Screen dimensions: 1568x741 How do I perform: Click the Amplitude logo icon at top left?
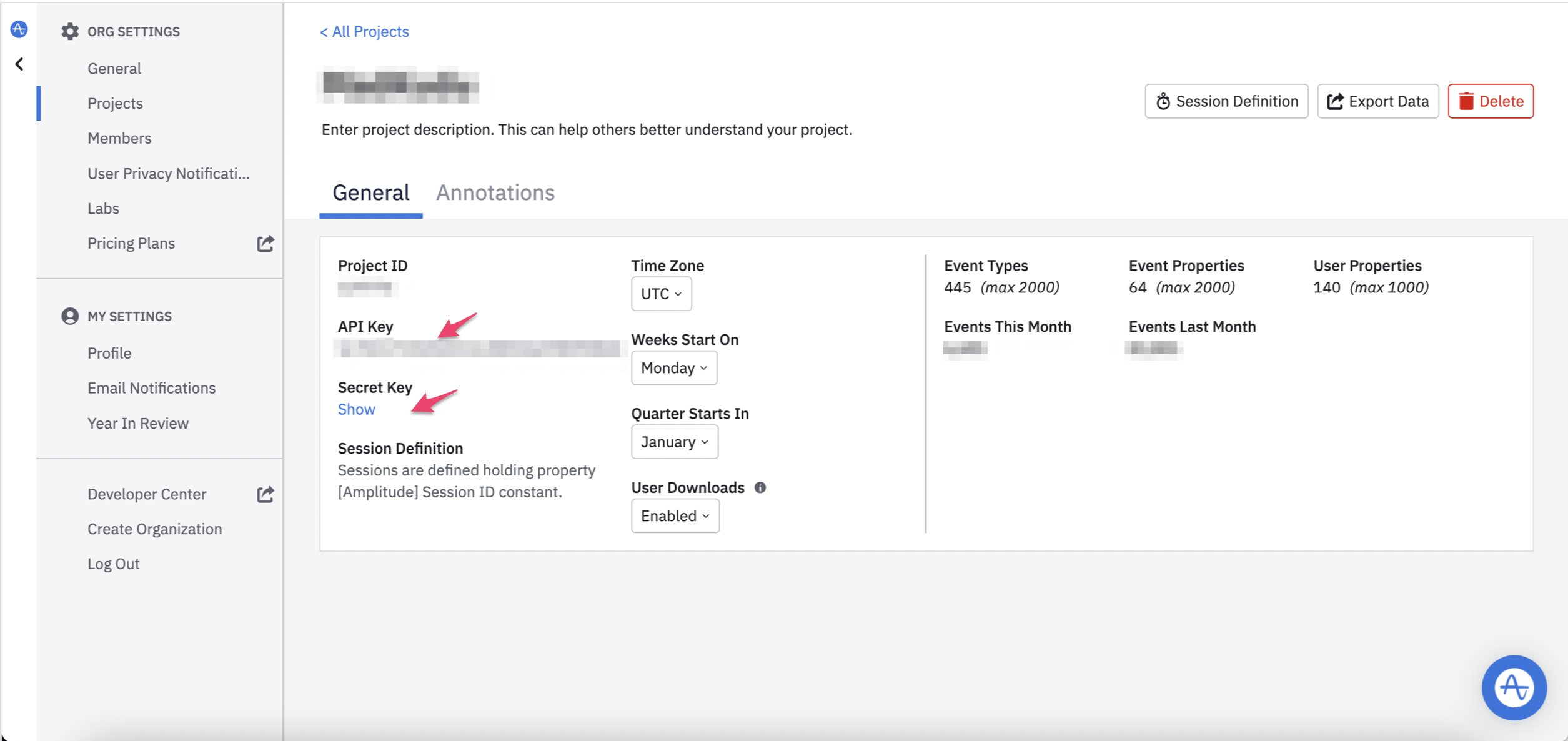pos(19,29)
